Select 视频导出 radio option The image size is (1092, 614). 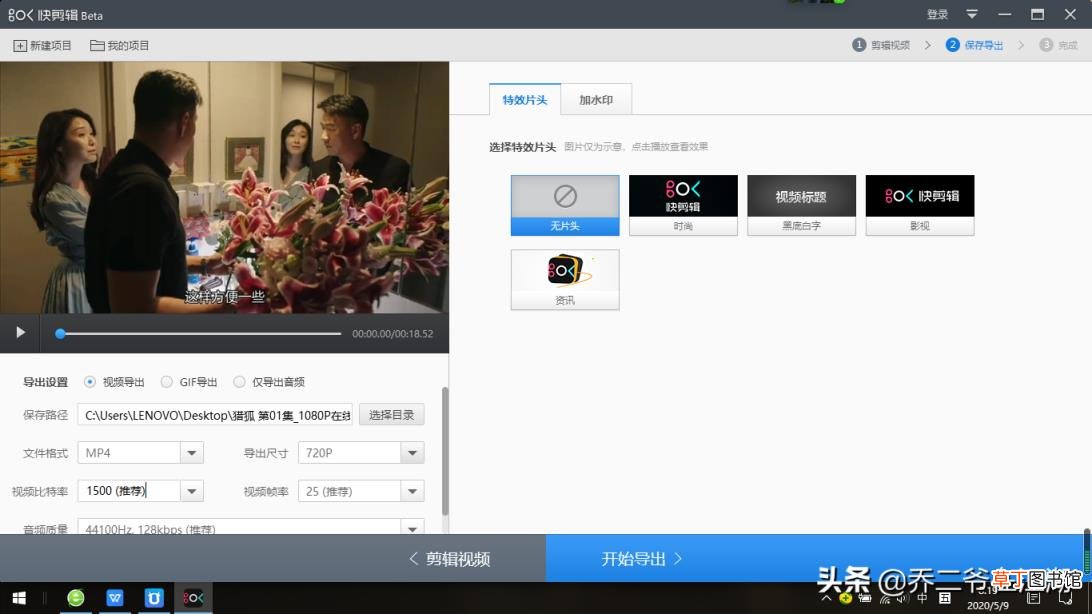click(90, 381)
